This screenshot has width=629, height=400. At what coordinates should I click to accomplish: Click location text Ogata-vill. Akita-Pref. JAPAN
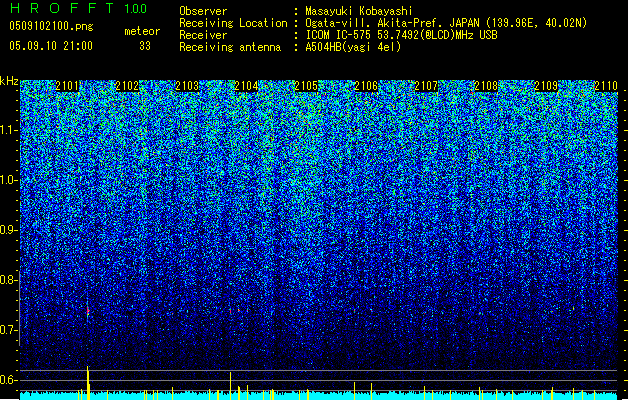click(x=392, y=23)
